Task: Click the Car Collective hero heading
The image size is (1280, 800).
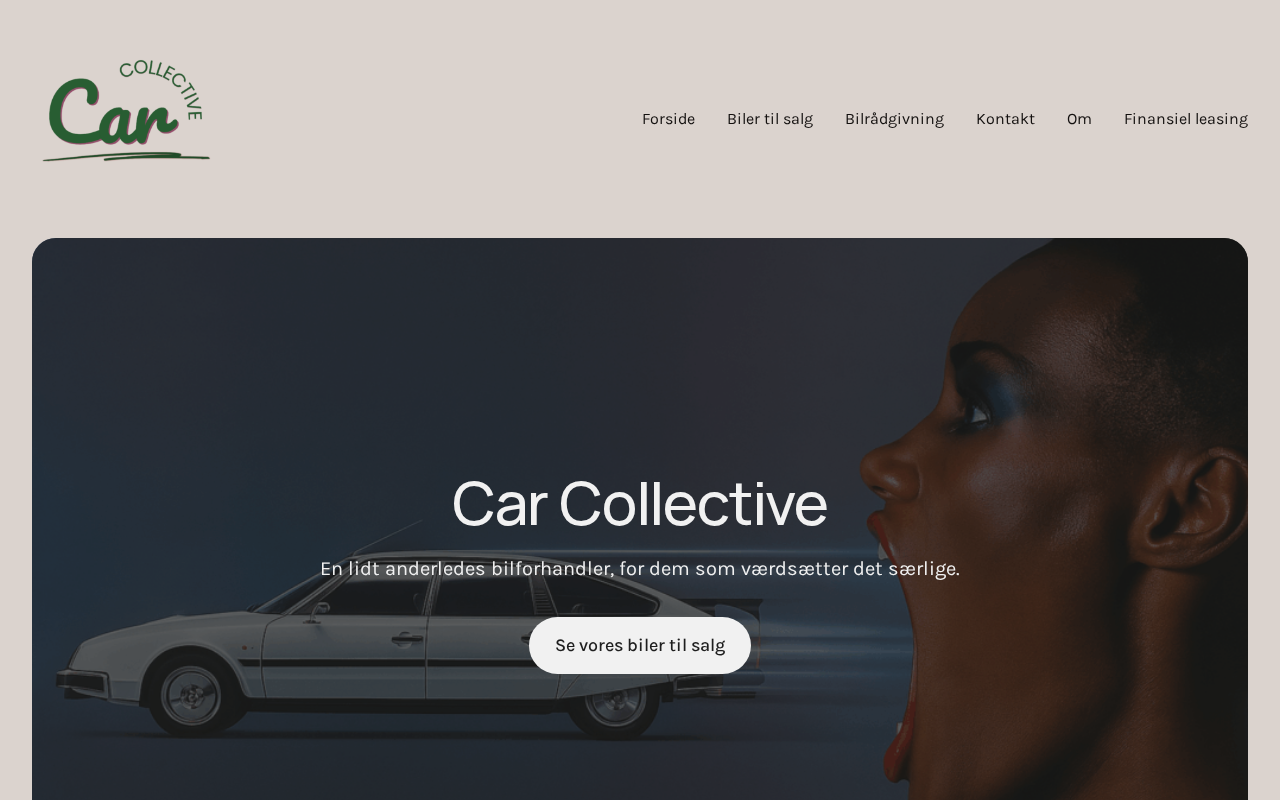Action: (x=640, y=503)
